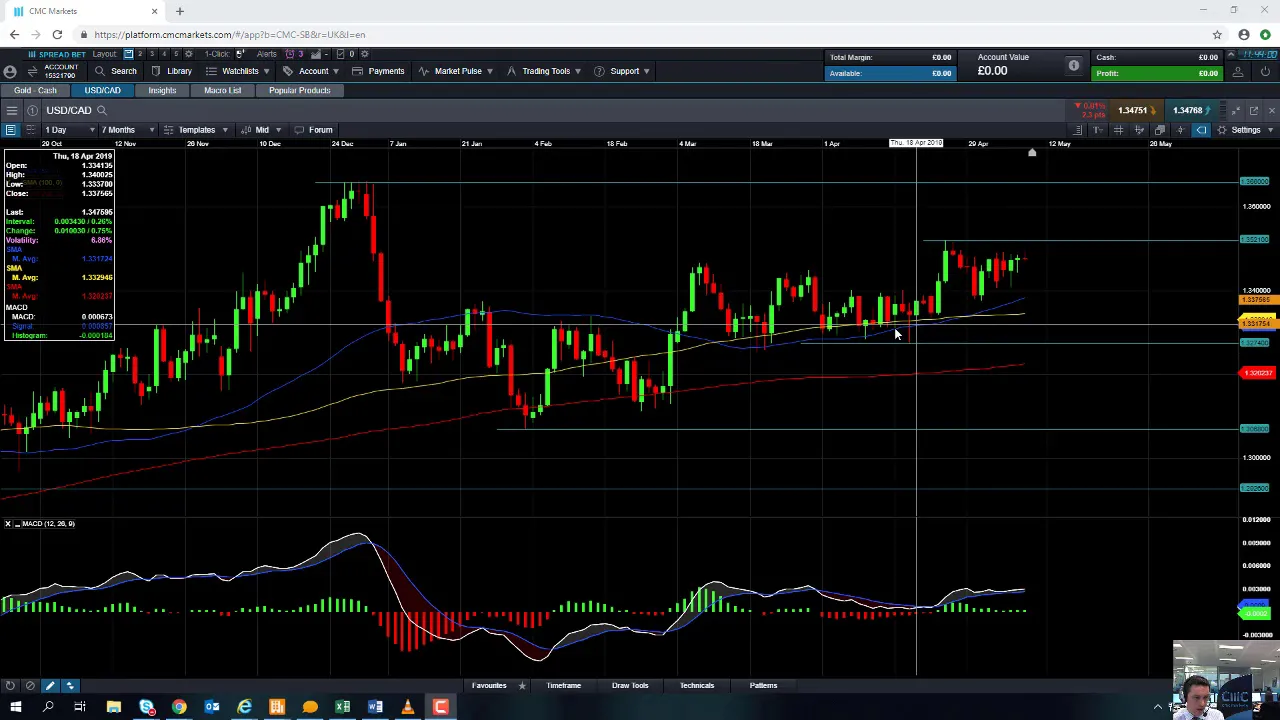Image resolution: width=1280 pixels, height=720 pixels.
Task: Click the USD/CAD search magnifier
Action: tap(101, 110)
